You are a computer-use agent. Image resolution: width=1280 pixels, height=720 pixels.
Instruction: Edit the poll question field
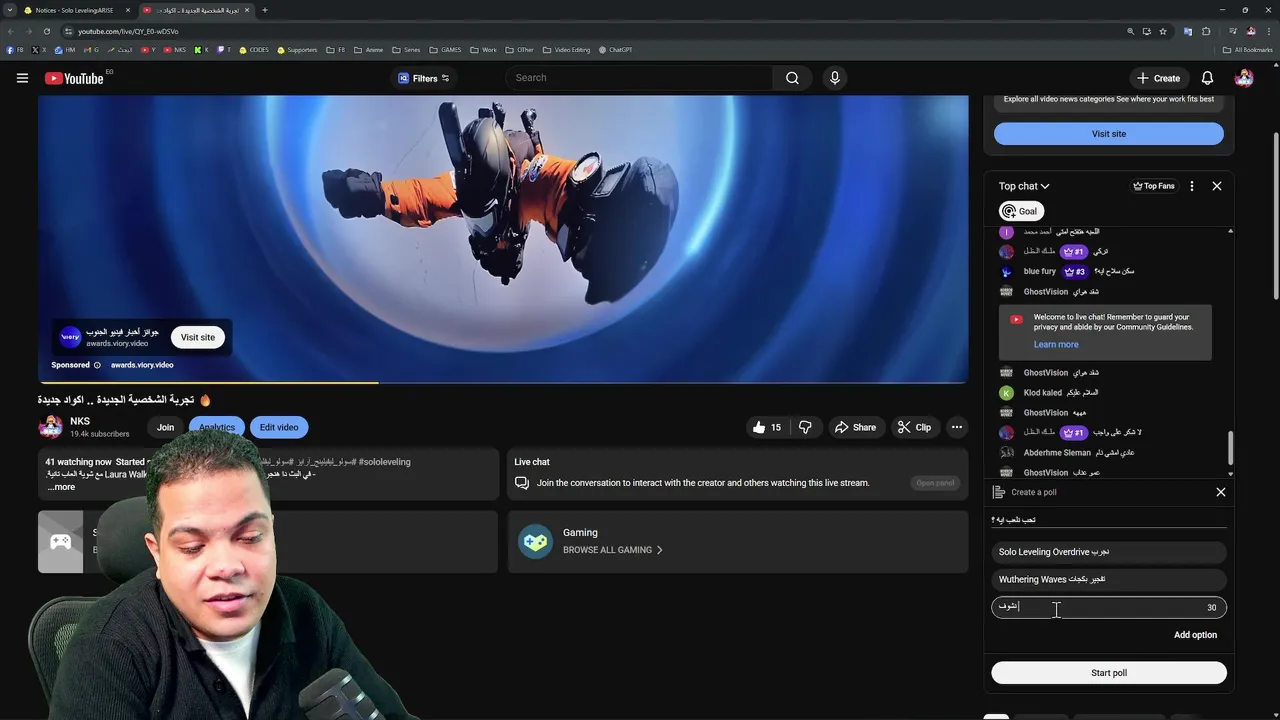point(1109,520)
